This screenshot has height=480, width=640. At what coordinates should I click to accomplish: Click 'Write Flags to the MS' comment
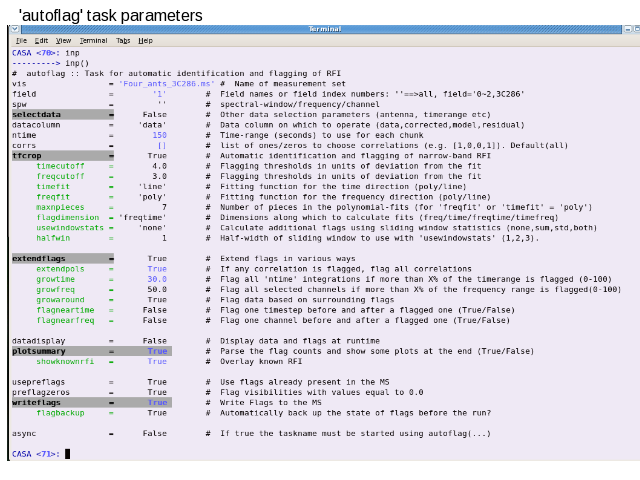tap(271, 403)
